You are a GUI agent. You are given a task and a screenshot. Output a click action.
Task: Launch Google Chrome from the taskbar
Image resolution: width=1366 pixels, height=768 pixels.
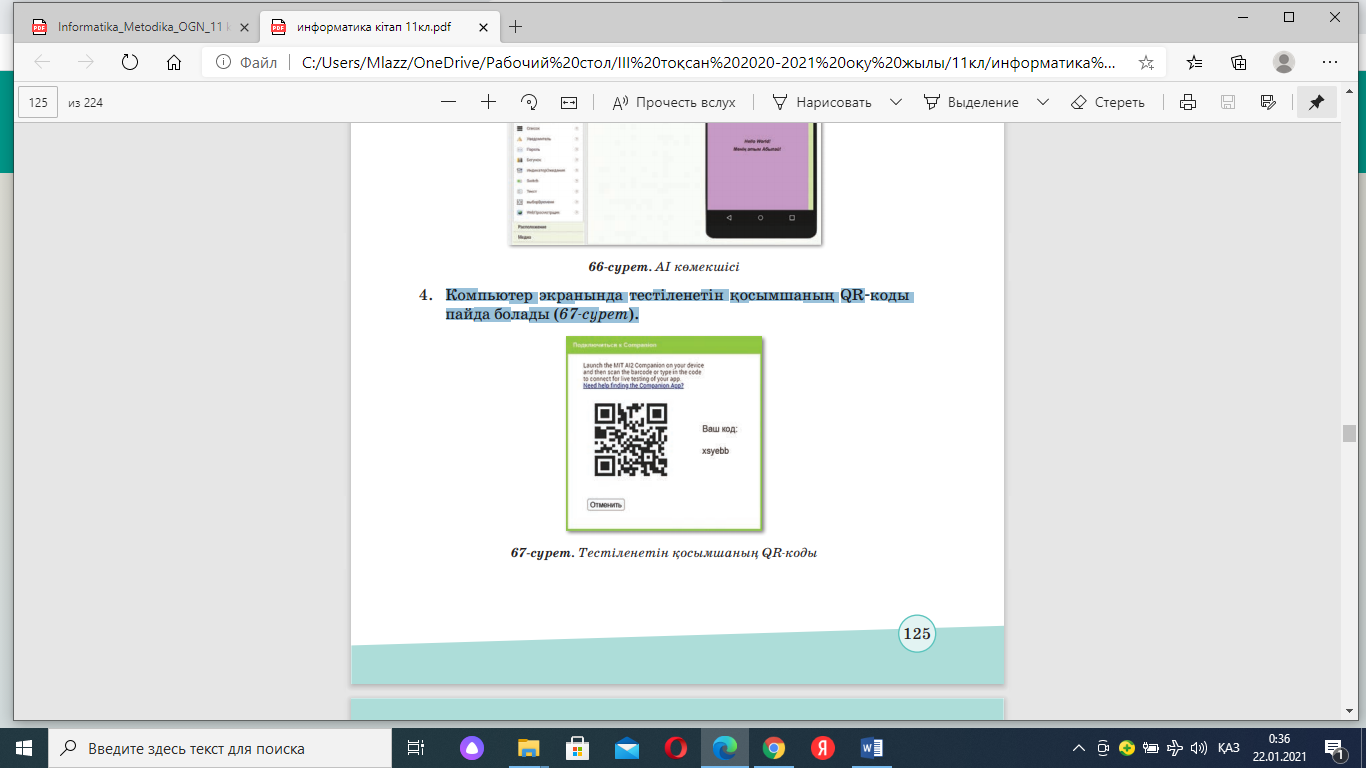pyautogui.click(x=773, y=748)
